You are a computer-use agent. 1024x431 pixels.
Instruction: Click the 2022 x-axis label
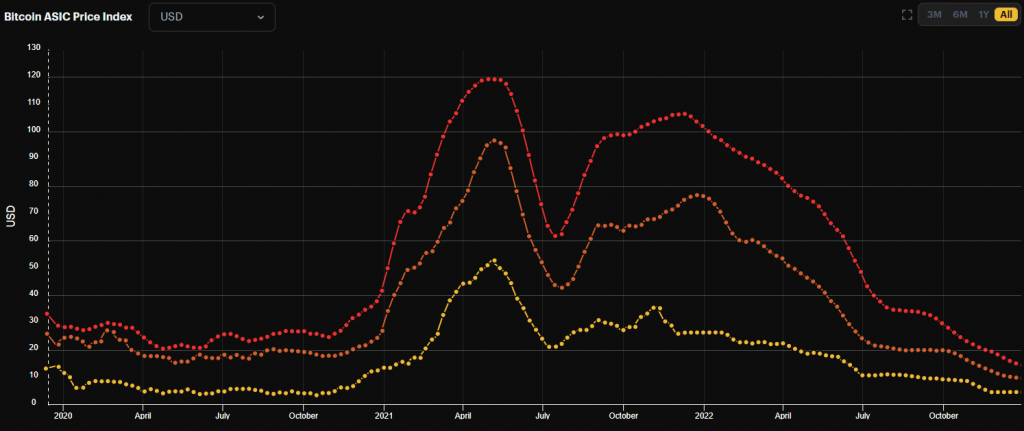coord(704,415)
